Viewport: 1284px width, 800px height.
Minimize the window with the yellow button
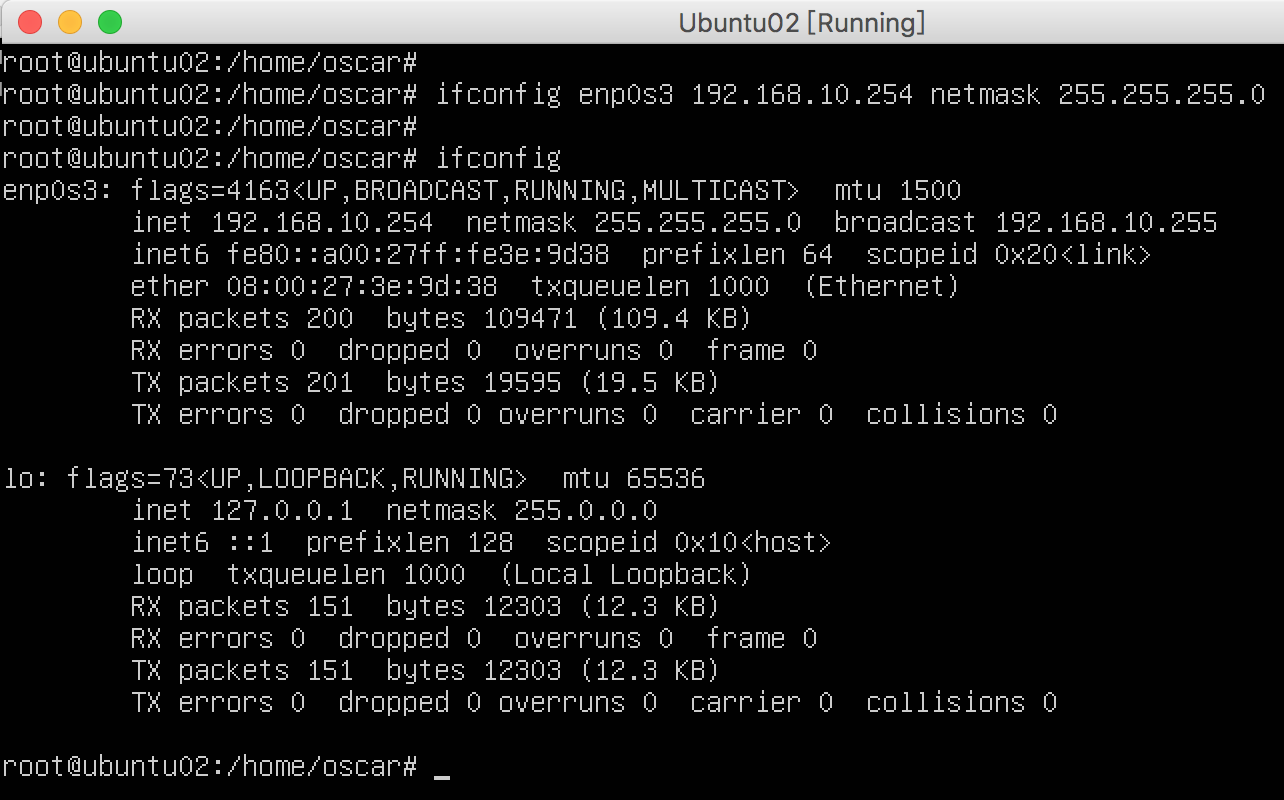click(x=70, y=21)
